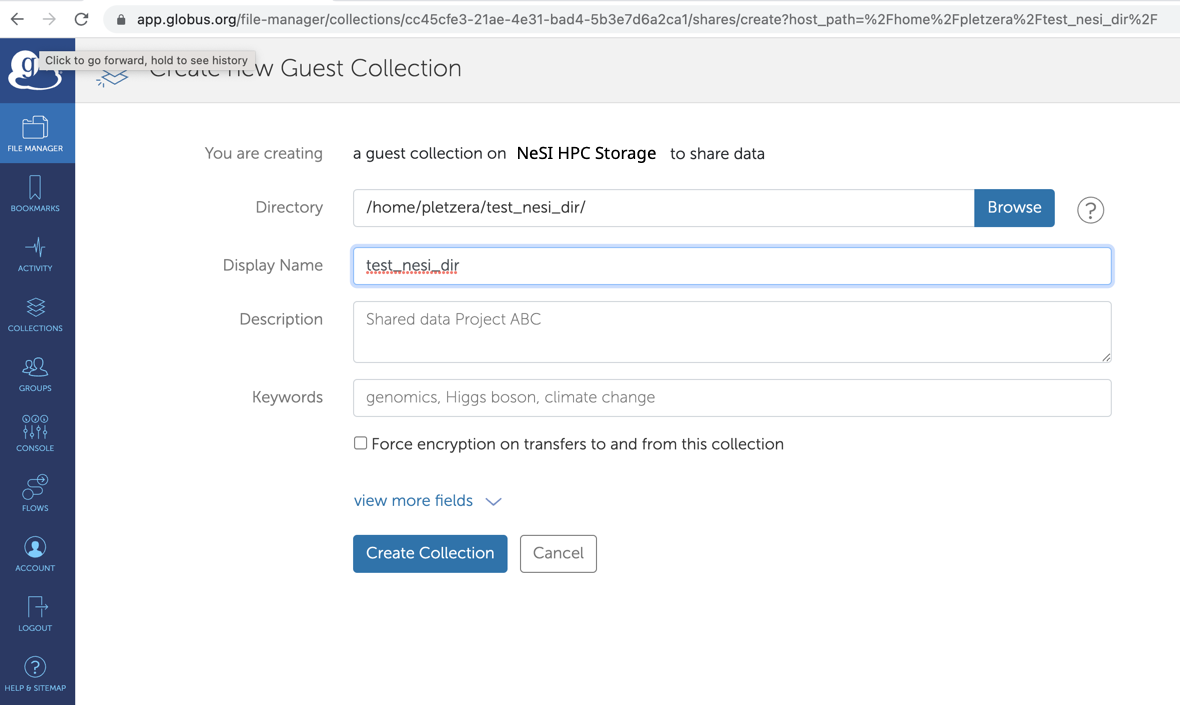Click the Logout sidebar icon
Viewport: 1180px width, 705px height.
tap(36, 614)
